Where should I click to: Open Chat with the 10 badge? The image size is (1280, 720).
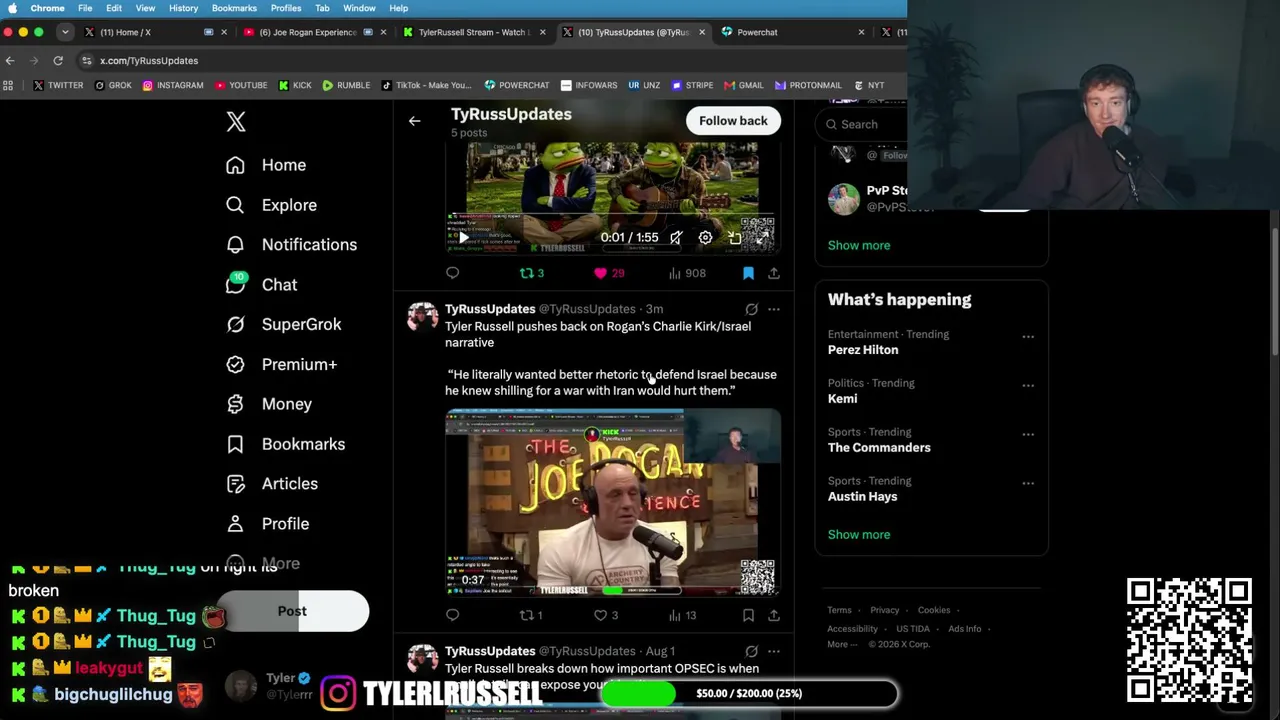tap(261, 285)
